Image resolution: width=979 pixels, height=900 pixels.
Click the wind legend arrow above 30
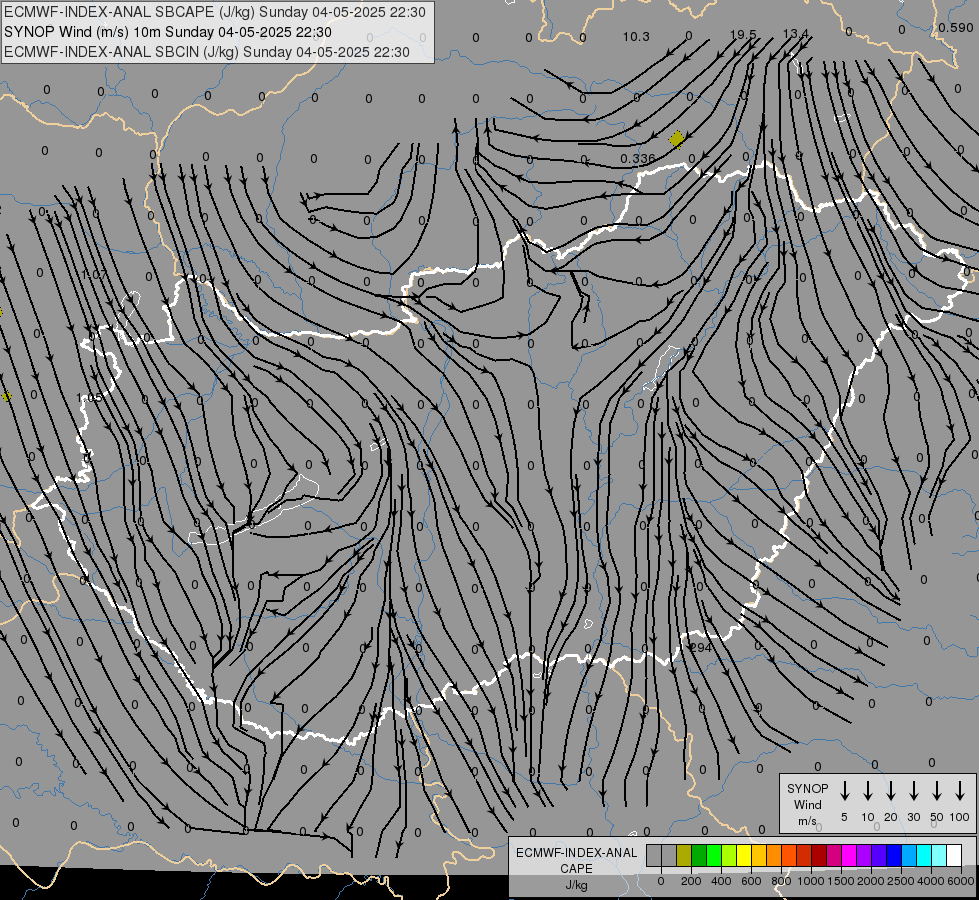point(913,791)
